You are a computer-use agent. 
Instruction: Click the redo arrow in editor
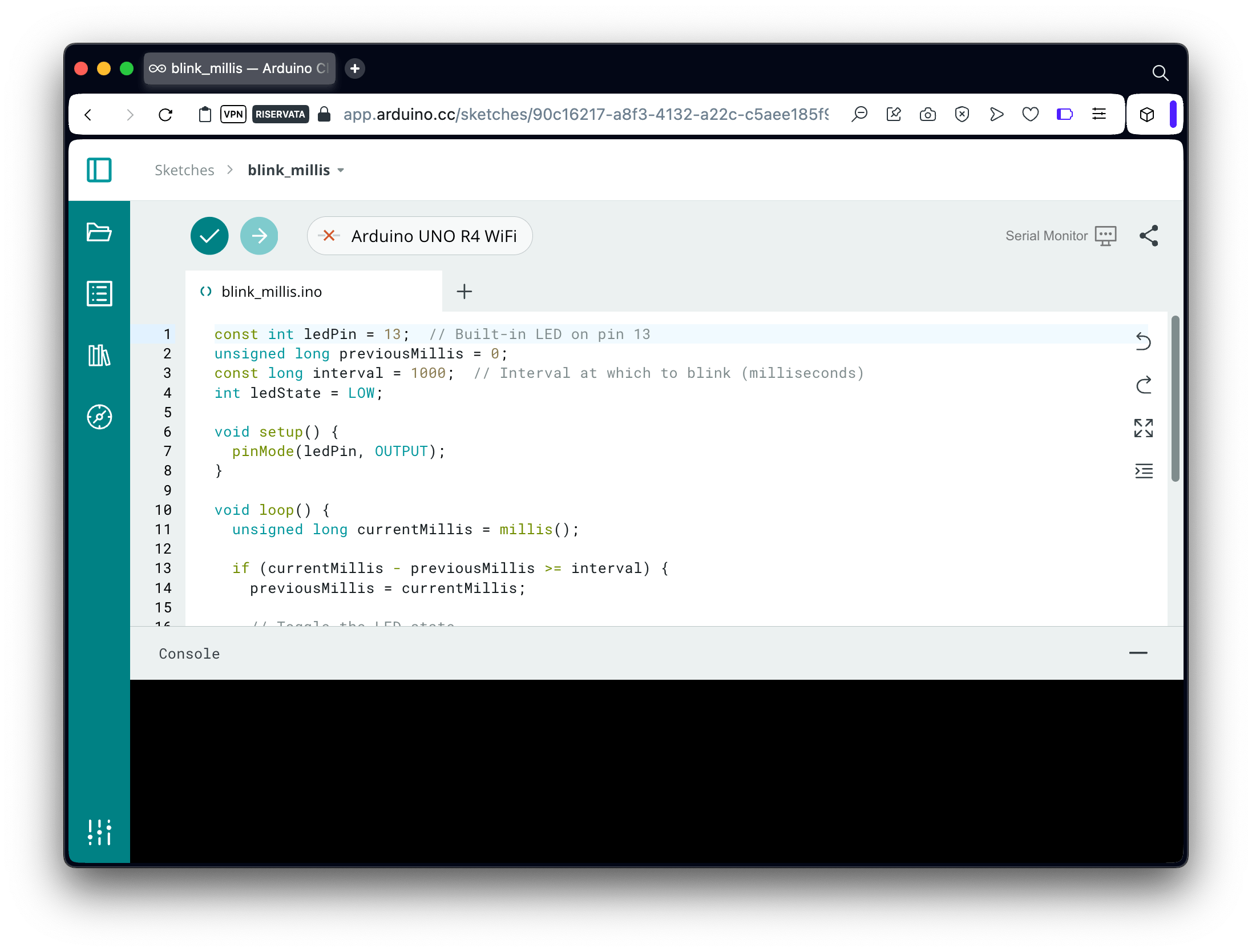point(1144,385)
